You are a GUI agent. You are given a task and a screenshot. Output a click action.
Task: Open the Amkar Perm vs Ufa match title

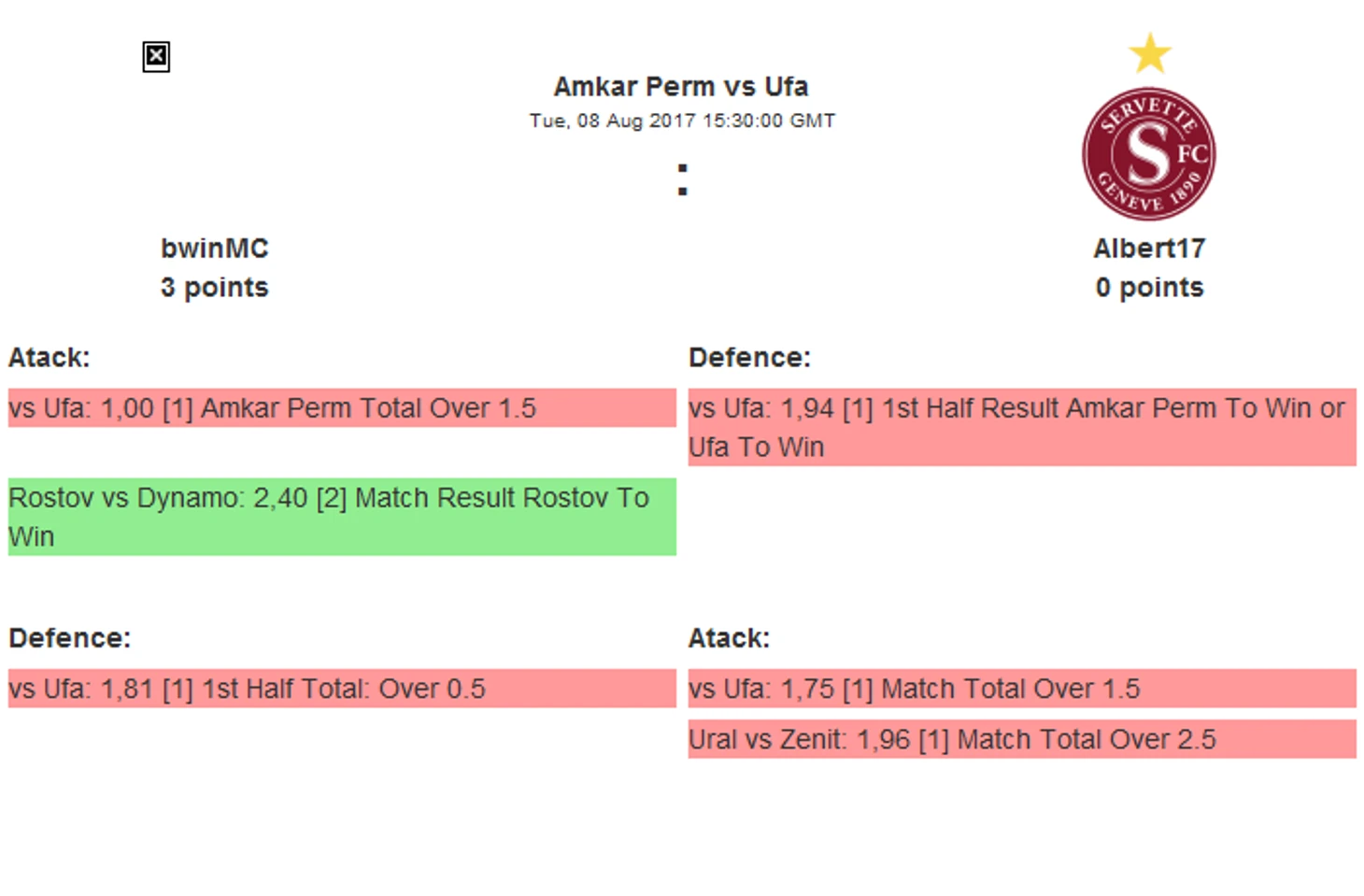point(681,87)
